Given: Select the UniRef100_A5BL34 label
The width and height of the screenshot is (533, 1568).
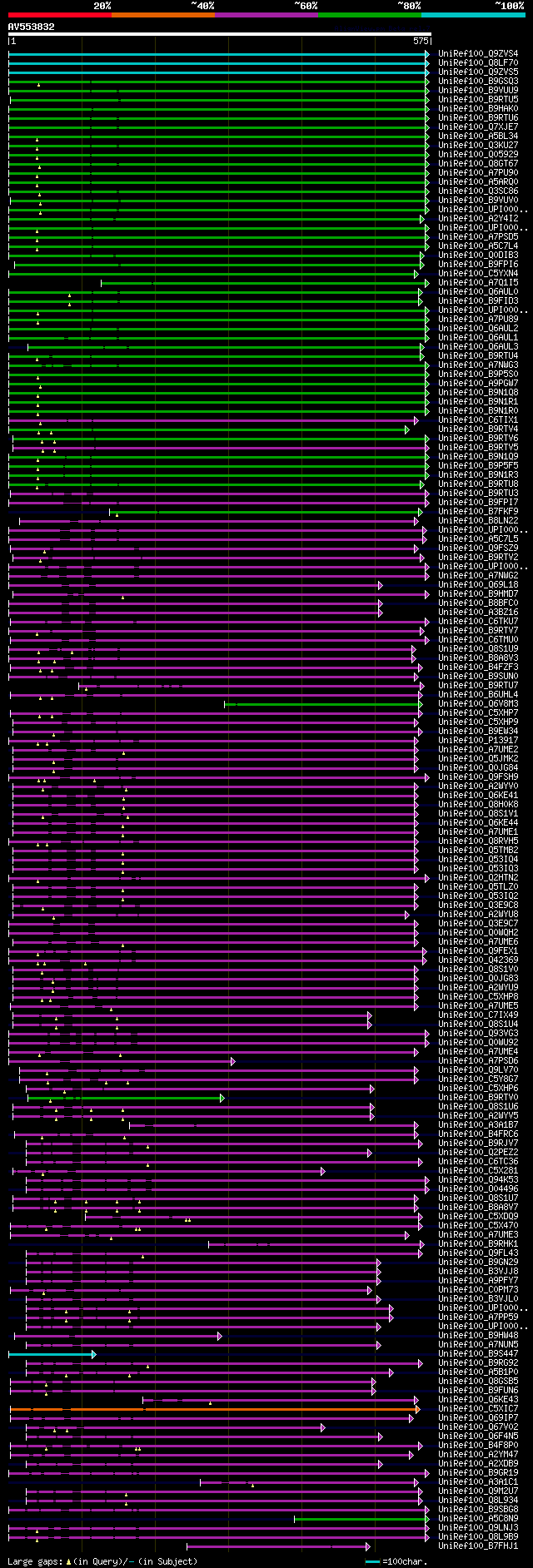Looking at the screenshot, I should pos(478,136).
